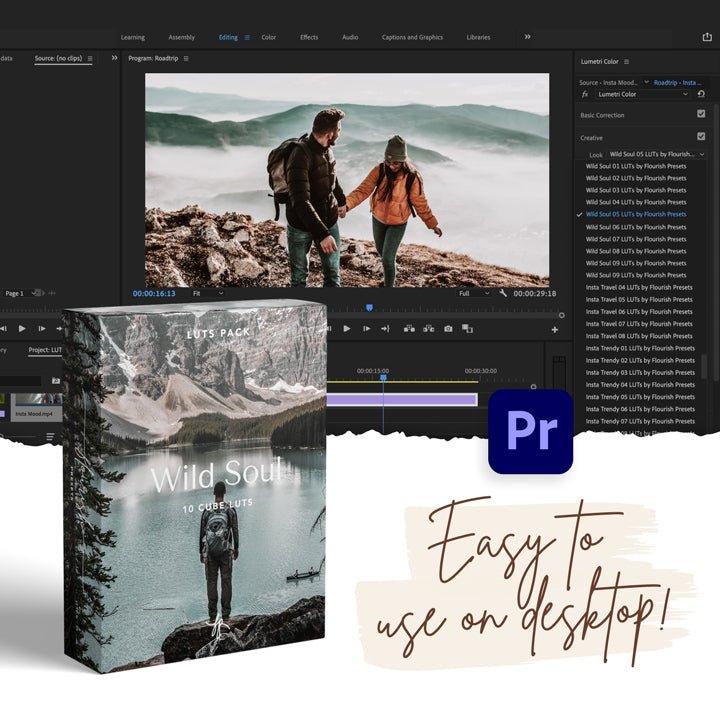Click the Lift button in Program monitor

click(x=410, y=329)
